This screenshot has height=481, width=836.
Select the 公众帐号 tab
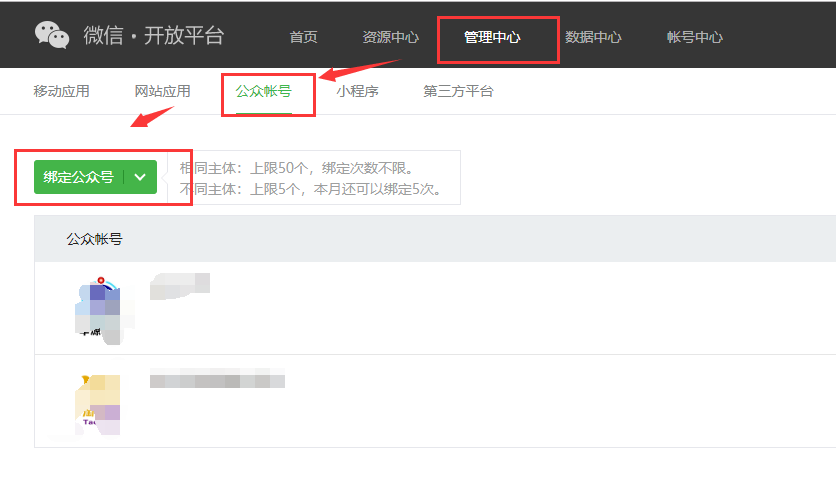(263, 91)
